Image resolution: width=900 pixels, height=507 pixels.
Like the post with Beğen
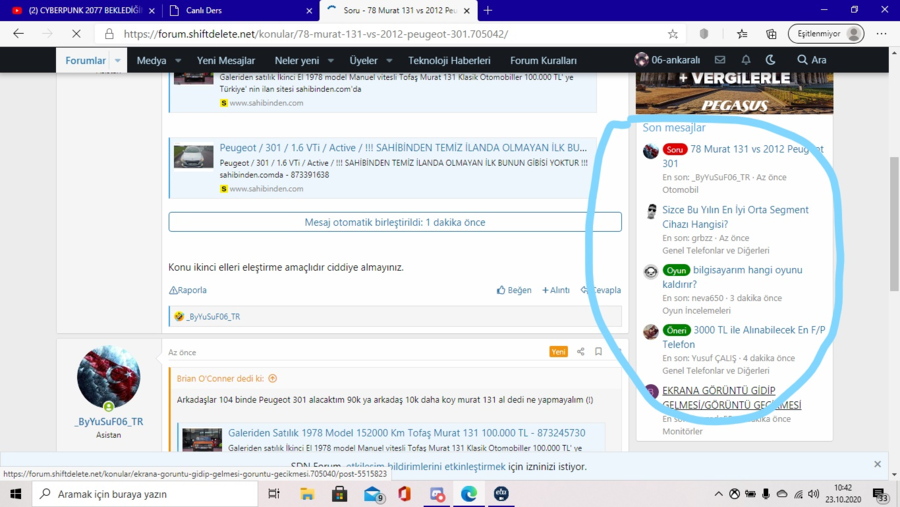click(x=514, y=290)
